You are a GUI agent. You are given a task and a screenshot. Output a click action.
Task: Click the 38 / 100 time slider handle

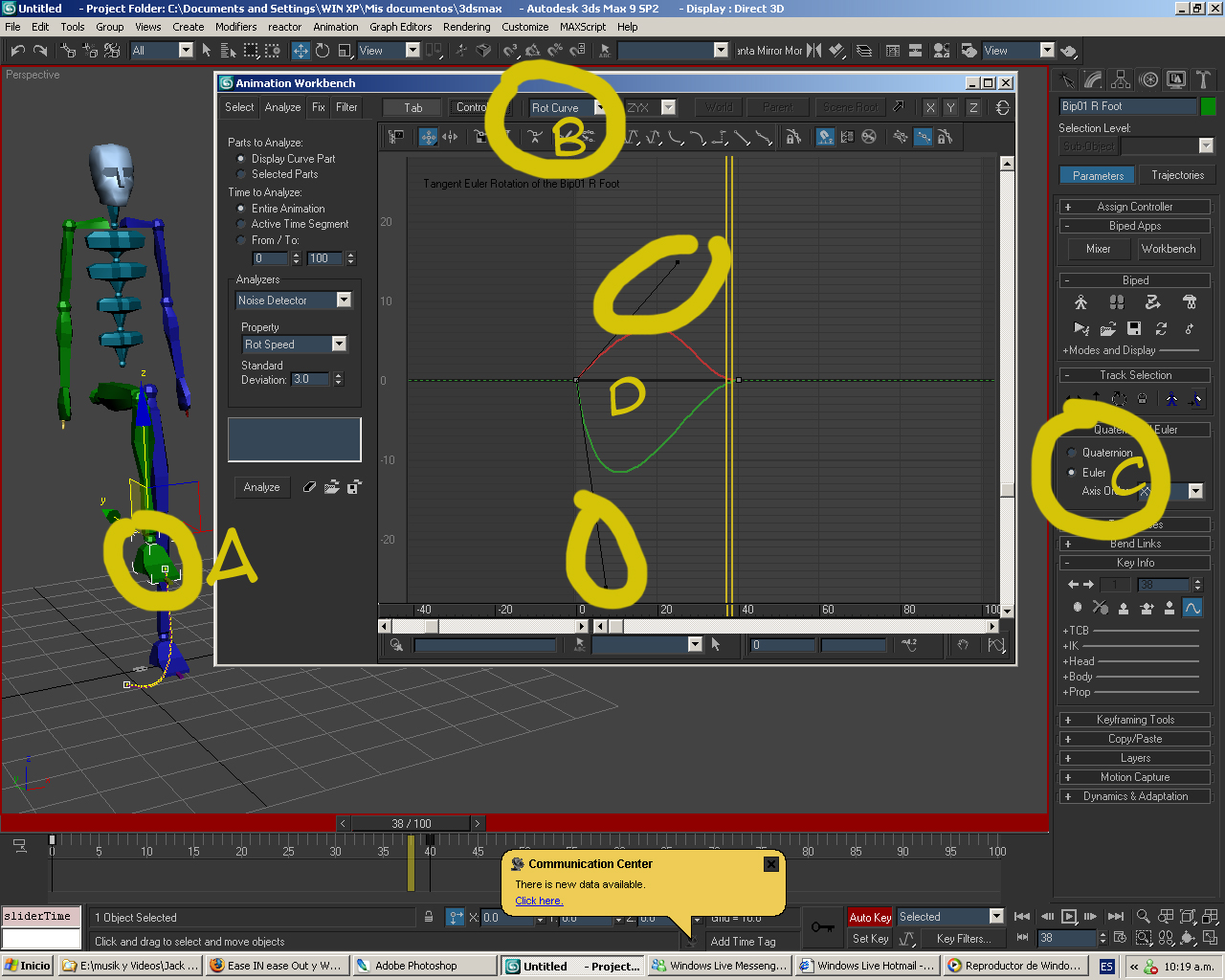412,823
